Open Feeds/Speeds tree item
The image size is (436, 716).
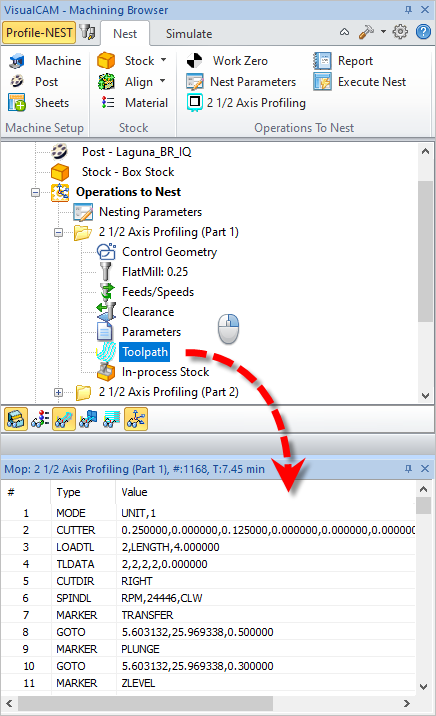[x=158, y=292]
